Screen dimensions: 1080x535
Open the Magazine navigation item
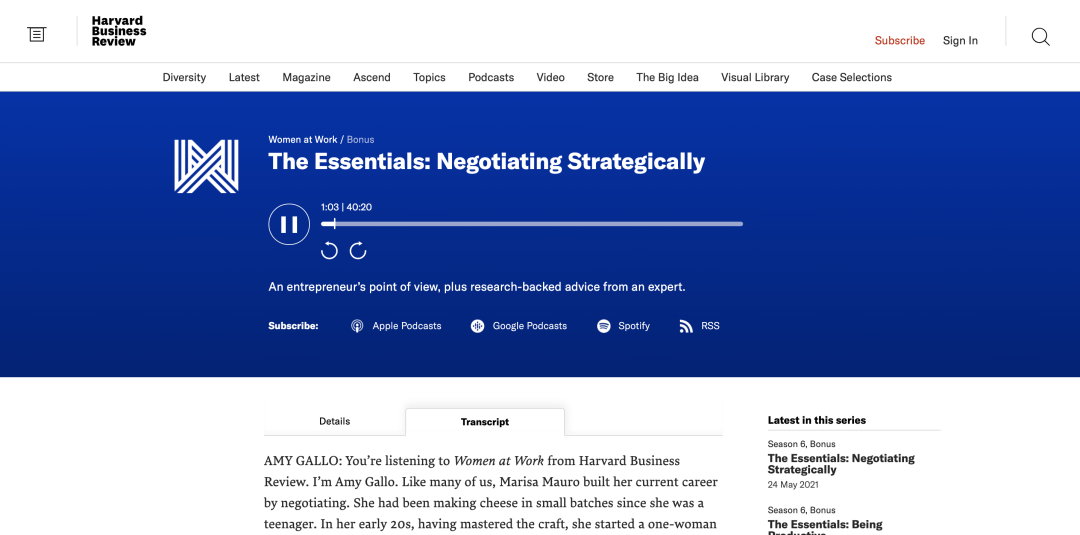306,77
